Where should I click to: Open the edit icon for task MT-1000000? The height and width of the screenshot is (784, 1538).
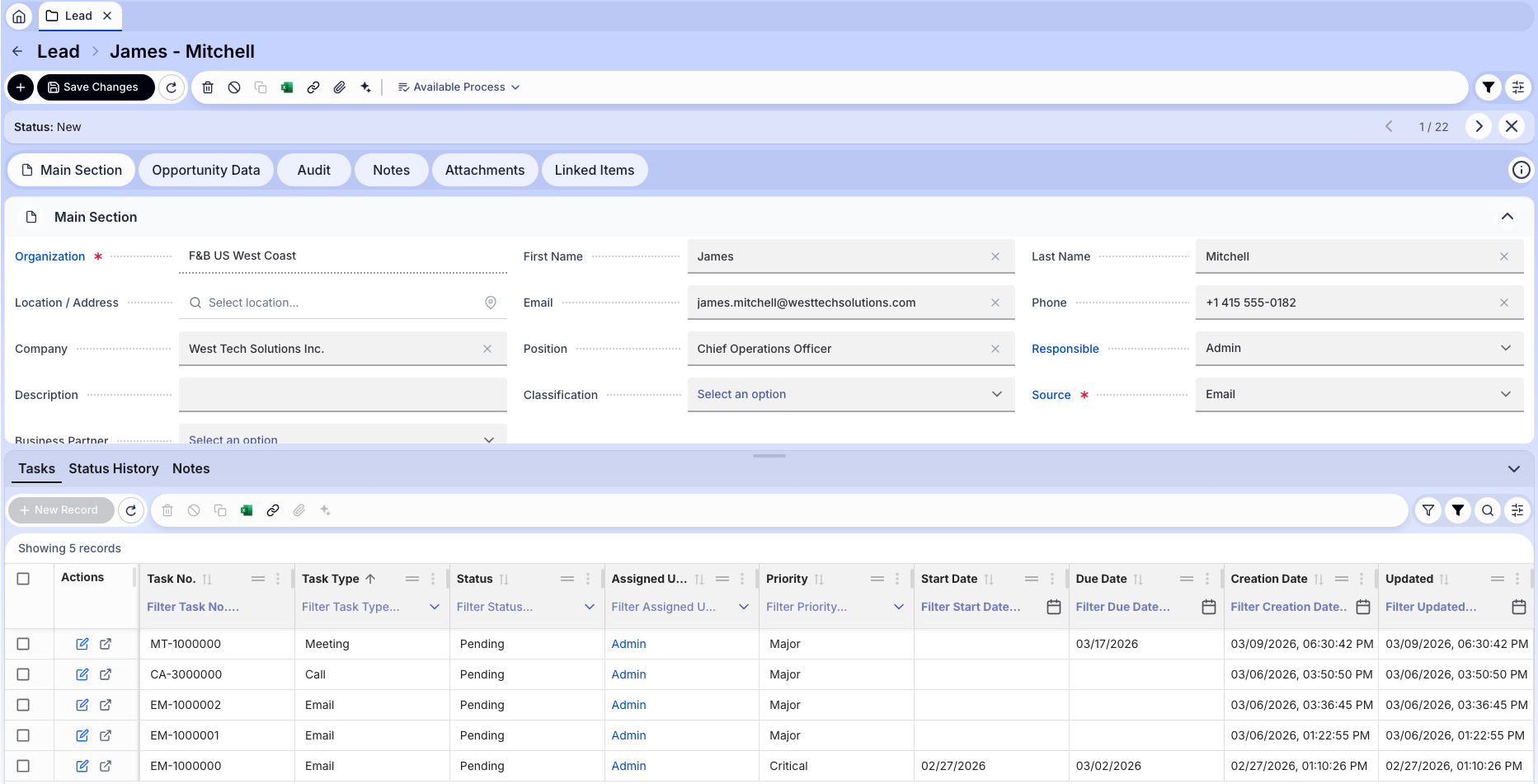(82, 644)
